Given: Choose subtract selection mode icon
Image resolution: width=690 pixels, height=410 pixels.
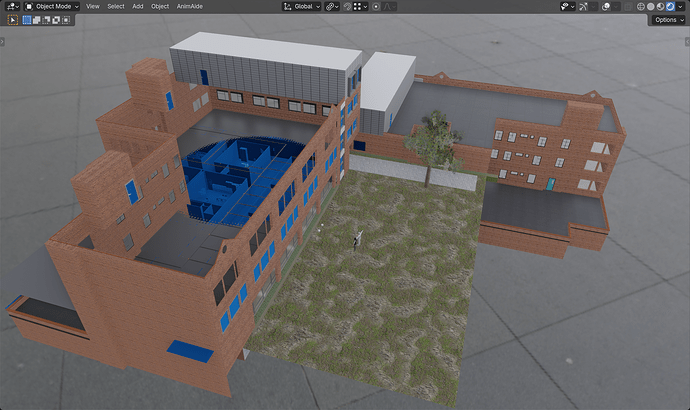Looking at the screenshot, I should click(x=46, y=20).
